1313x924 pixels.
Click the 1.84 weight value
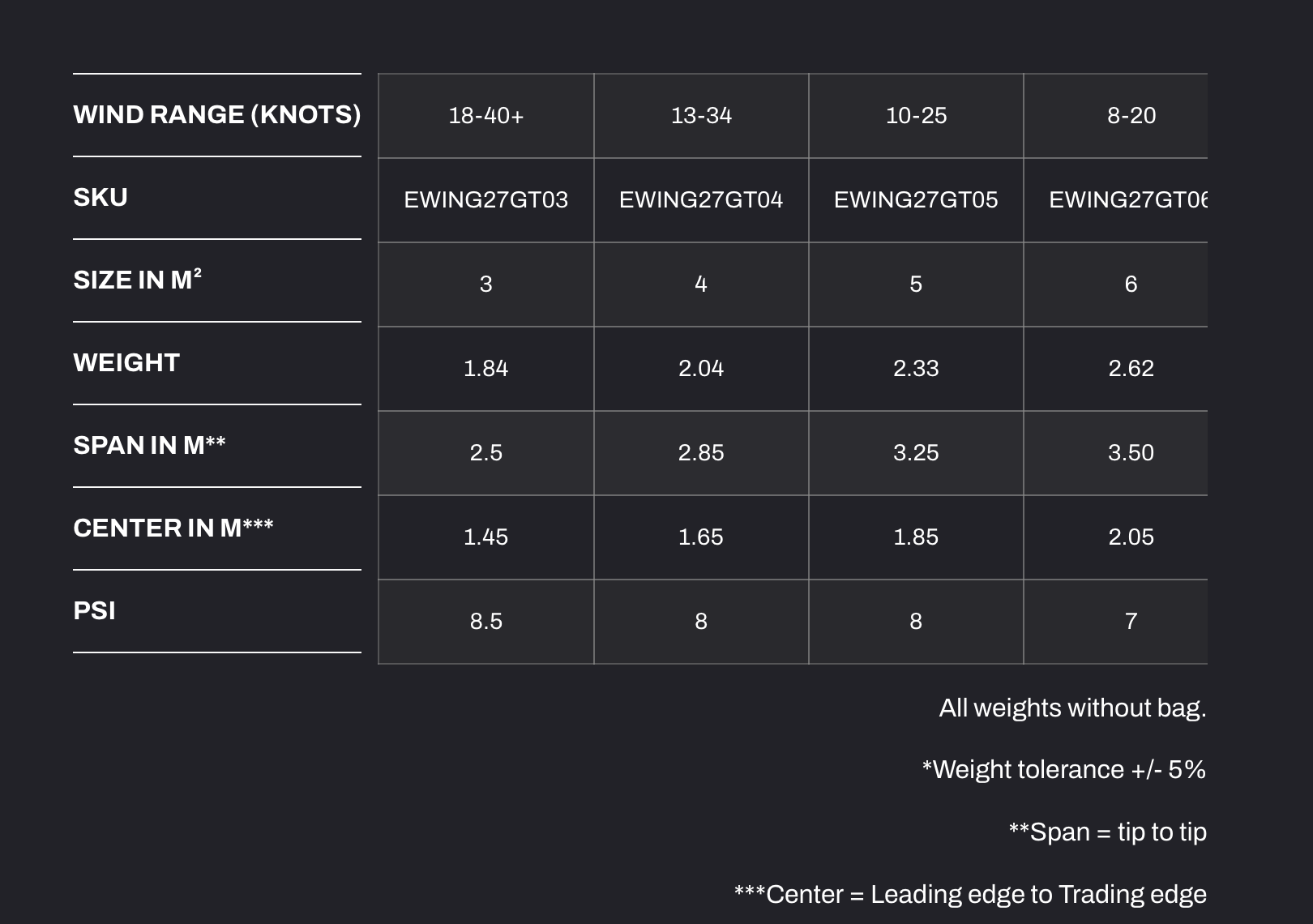tap(486, 369)
